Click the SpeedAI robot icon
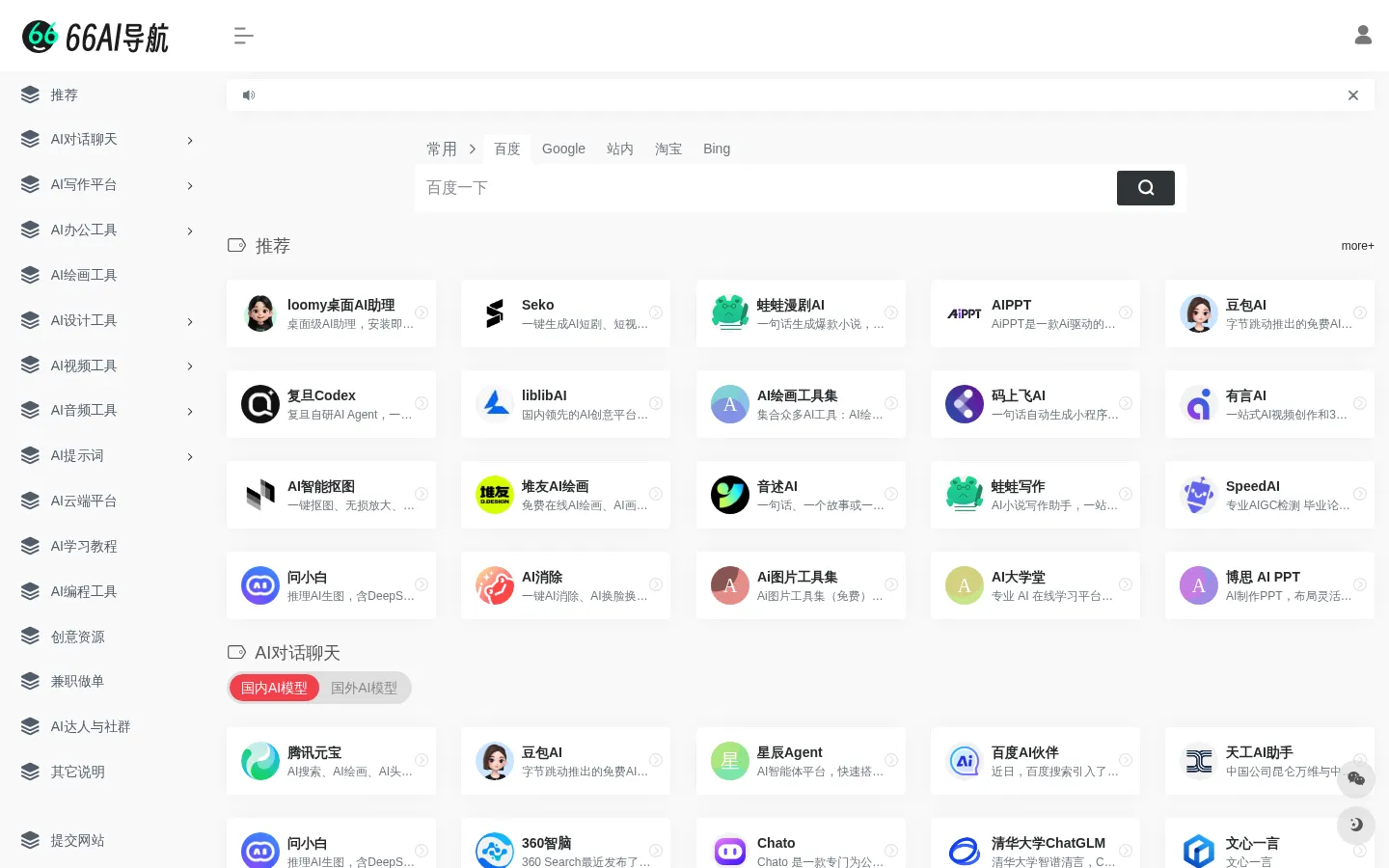 click(1199, 495)
